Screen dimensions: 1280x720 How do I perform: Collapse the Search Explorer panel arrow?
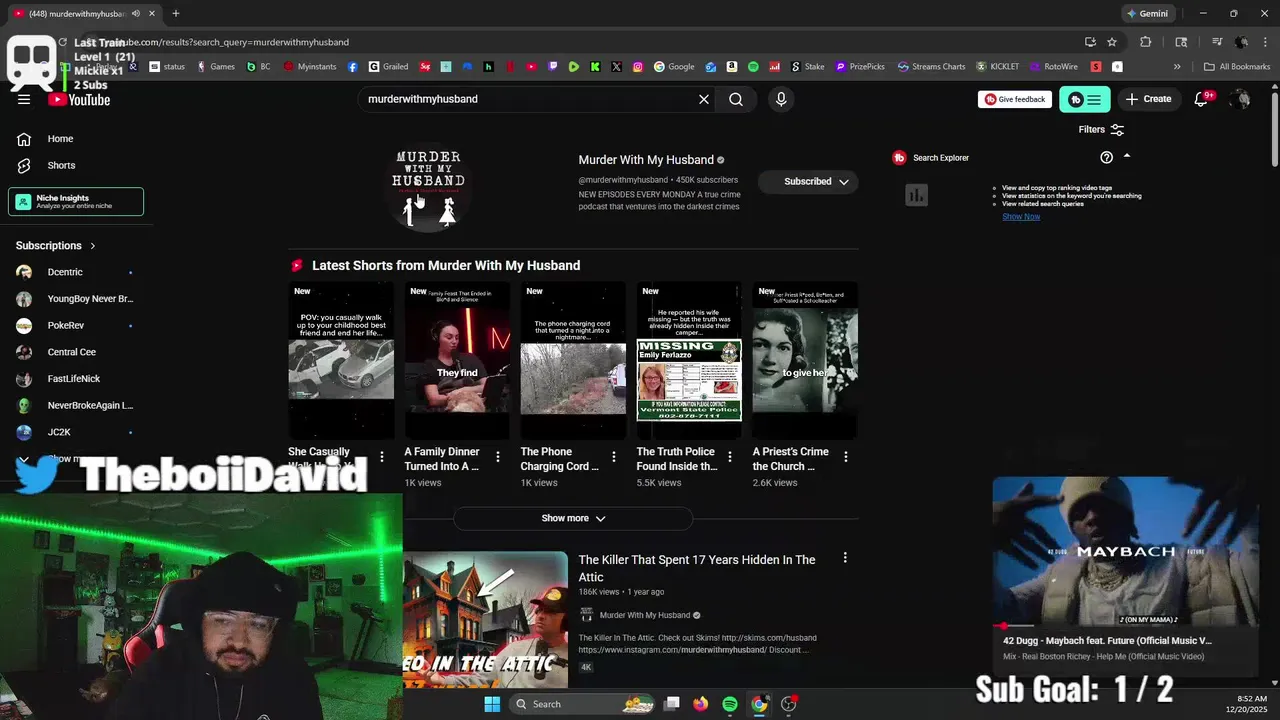(x=1127, y=156)
